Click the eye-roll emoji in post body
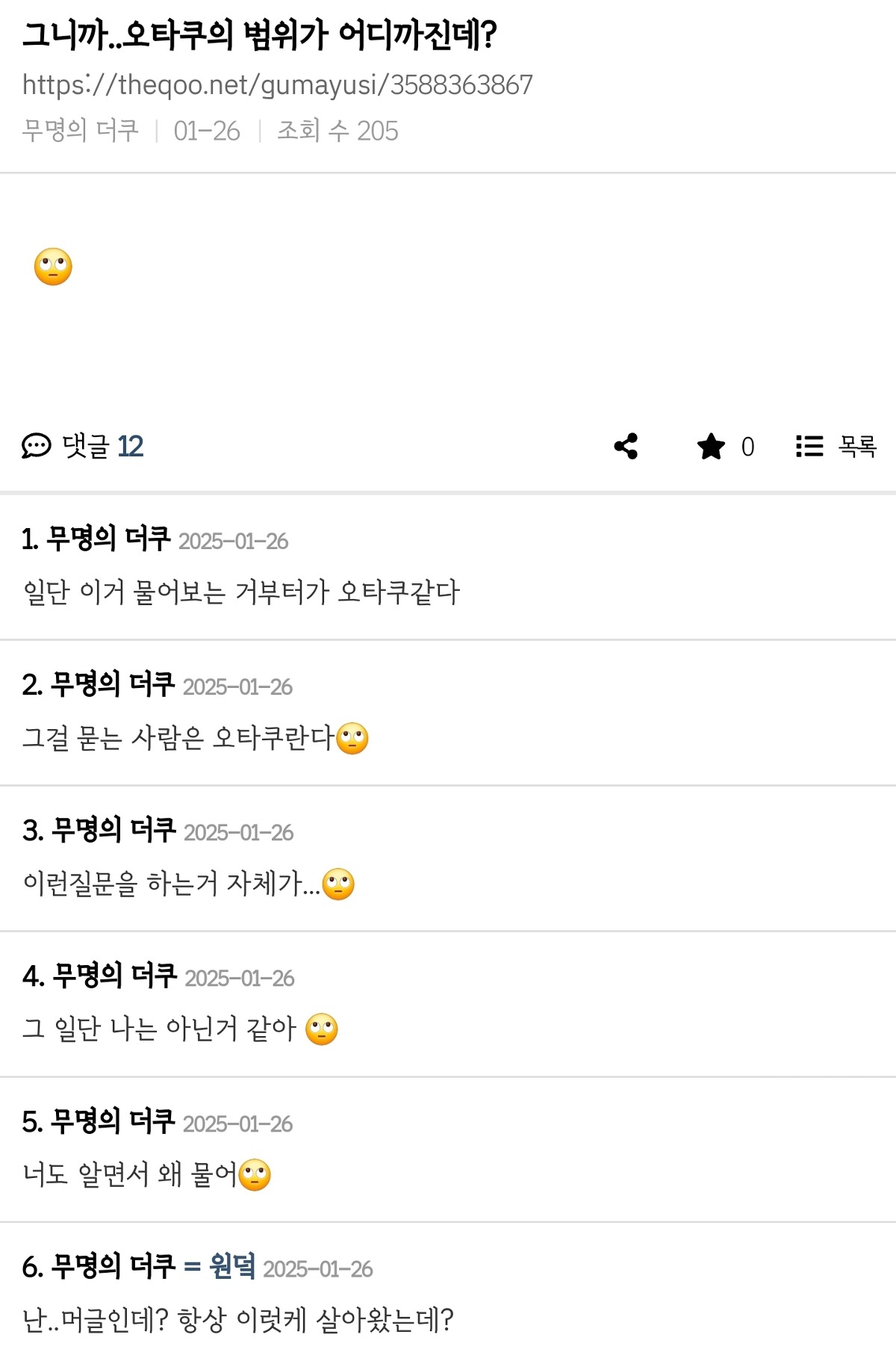 53,267
